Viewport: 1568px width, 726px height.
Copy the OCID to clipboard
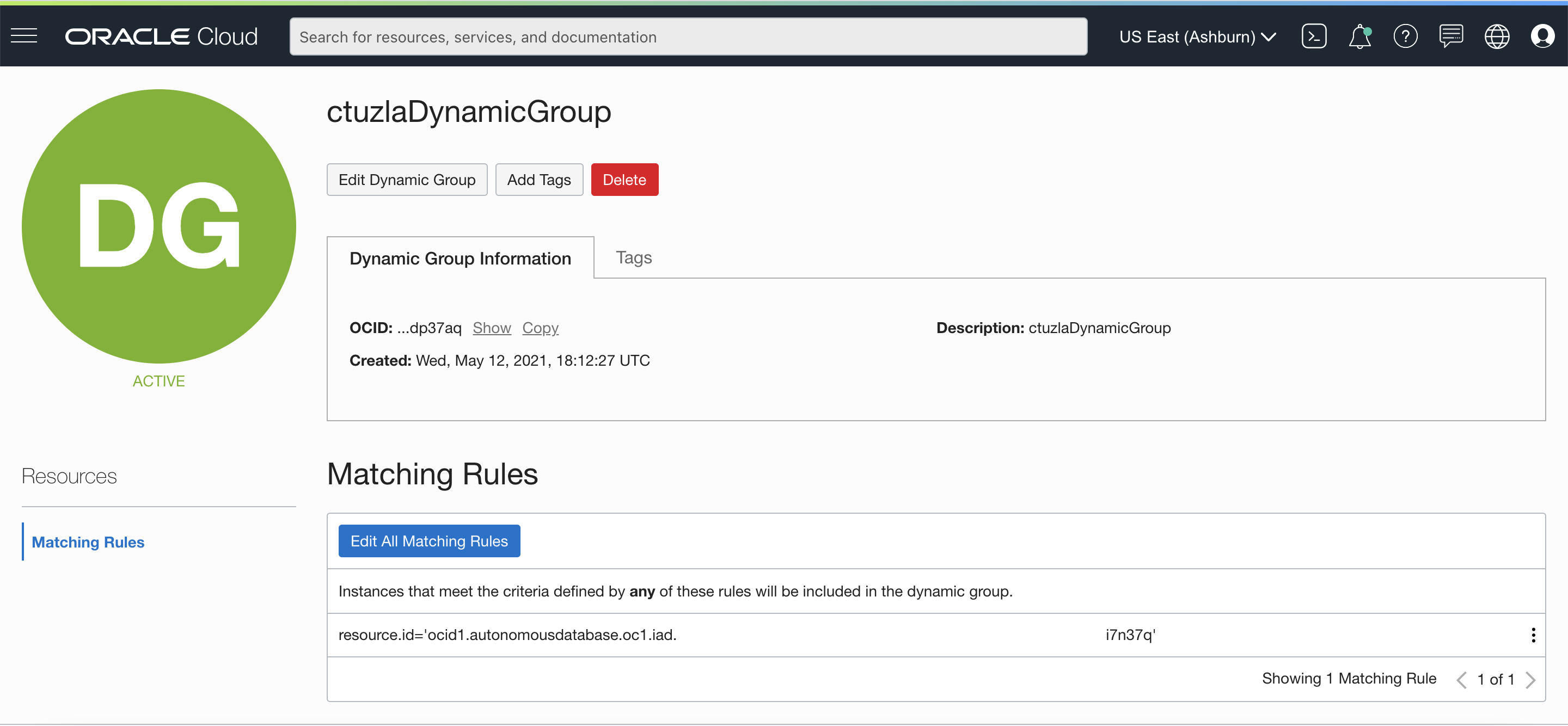(x=540, y=328)
